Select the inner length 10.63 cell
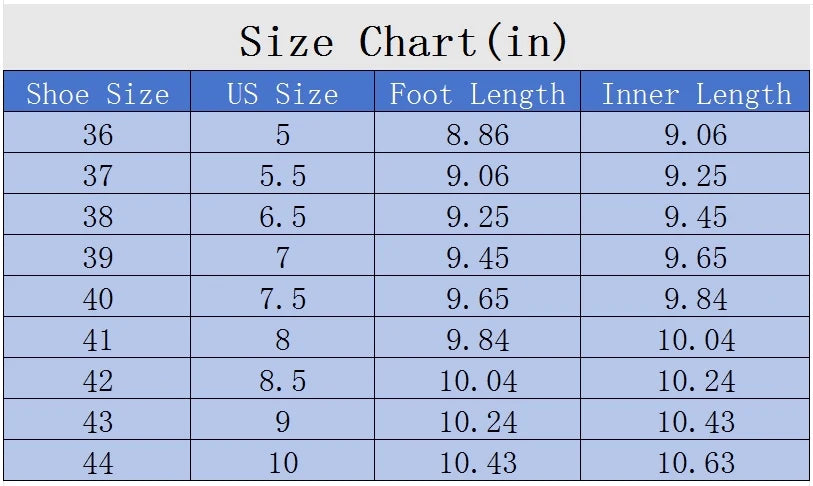Image resolution: width=813 pixels, height=486 pixels. coord(696,463)
